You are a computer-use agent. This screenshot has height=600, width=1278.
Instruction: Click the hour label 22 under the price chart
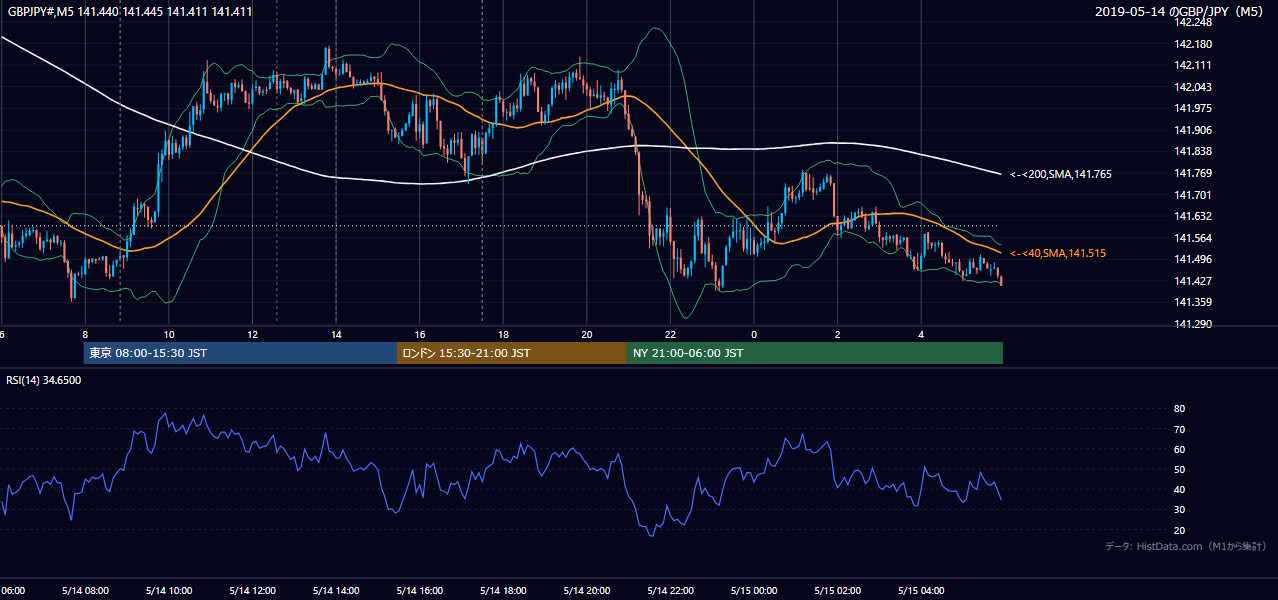pyautogui.click(x=671, y=334)
